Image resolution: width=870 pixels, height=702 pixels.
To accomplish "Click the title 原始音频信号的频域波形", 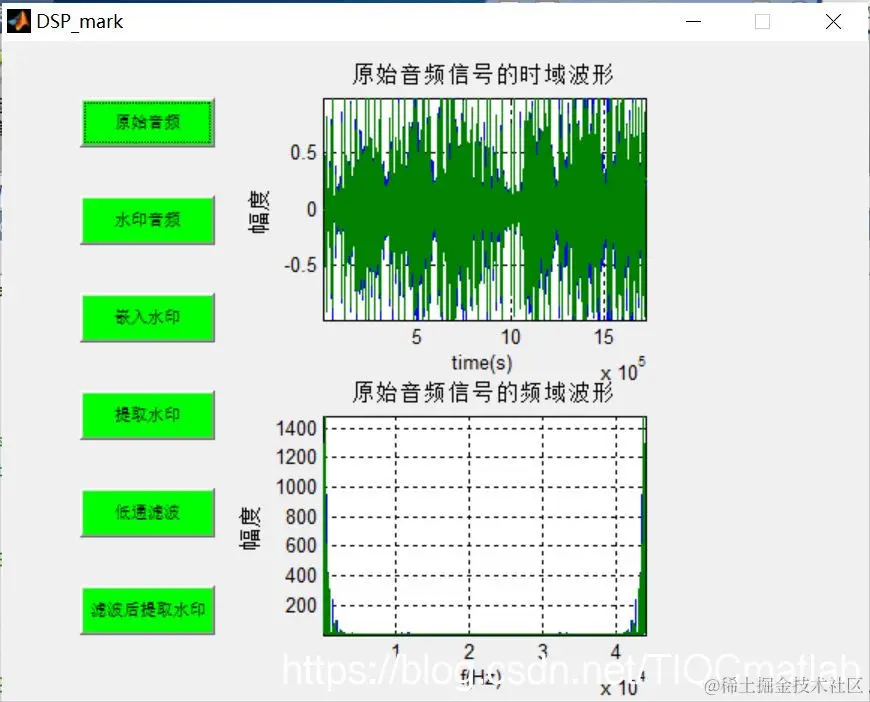I will (x=483, y=392).
